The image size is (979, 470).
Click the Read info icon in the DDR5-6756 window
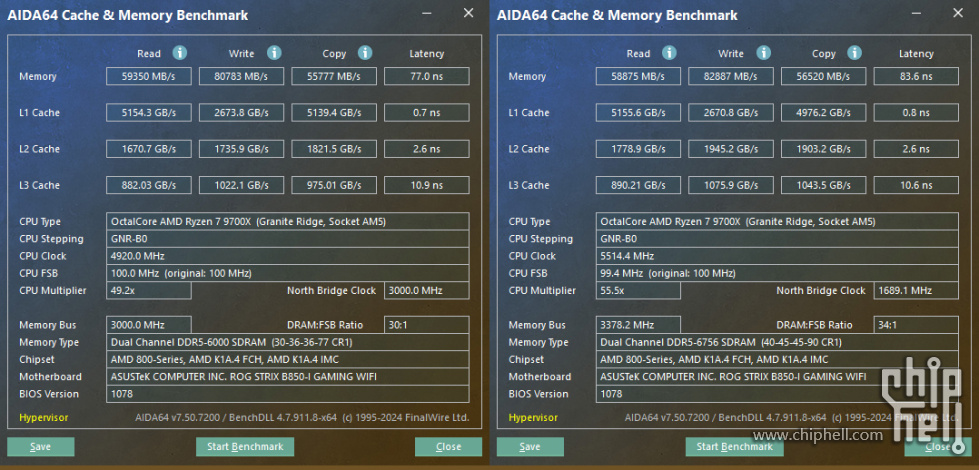pos(670,53)
